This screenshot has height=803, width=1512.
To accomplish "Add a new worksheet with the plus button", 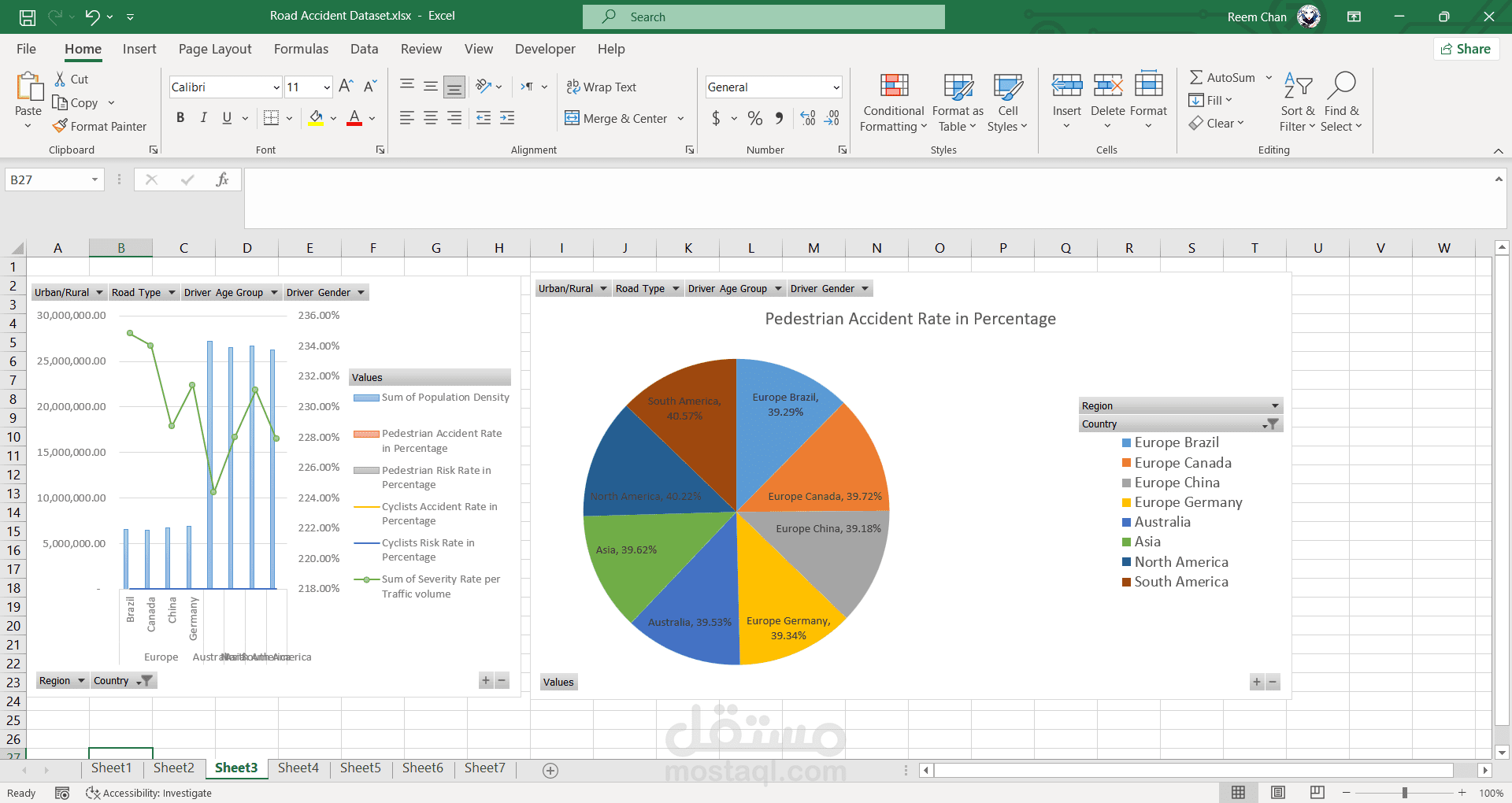I will [x=550, y=770].
